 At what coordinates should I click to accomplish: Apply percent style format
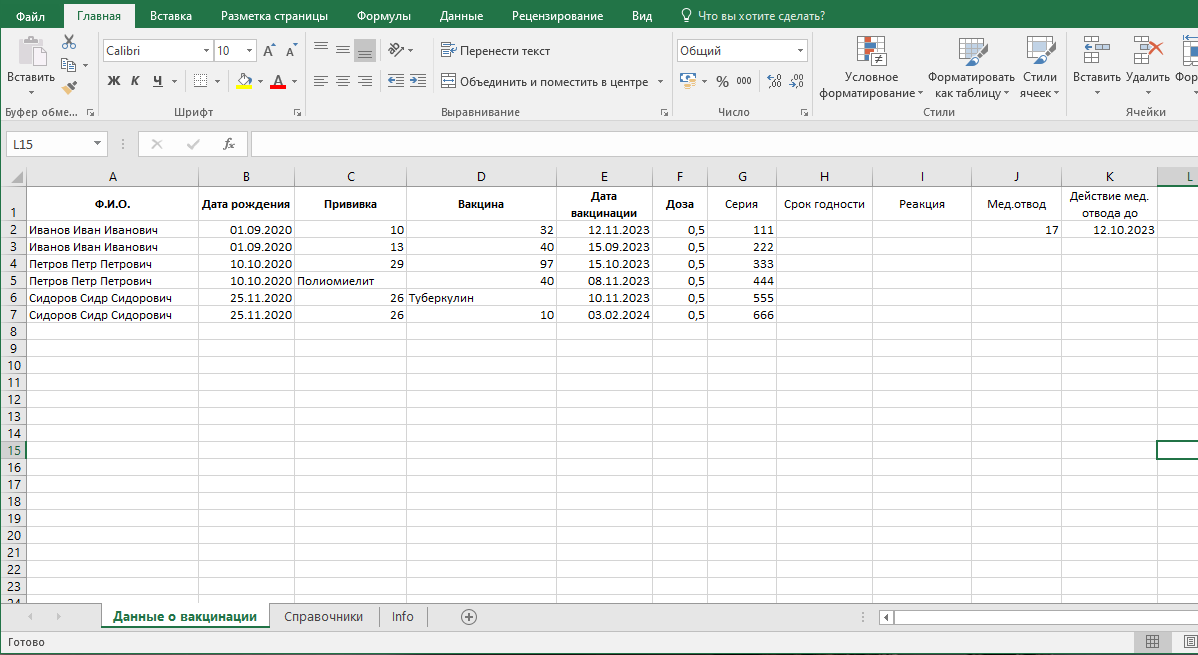(722, 81)
